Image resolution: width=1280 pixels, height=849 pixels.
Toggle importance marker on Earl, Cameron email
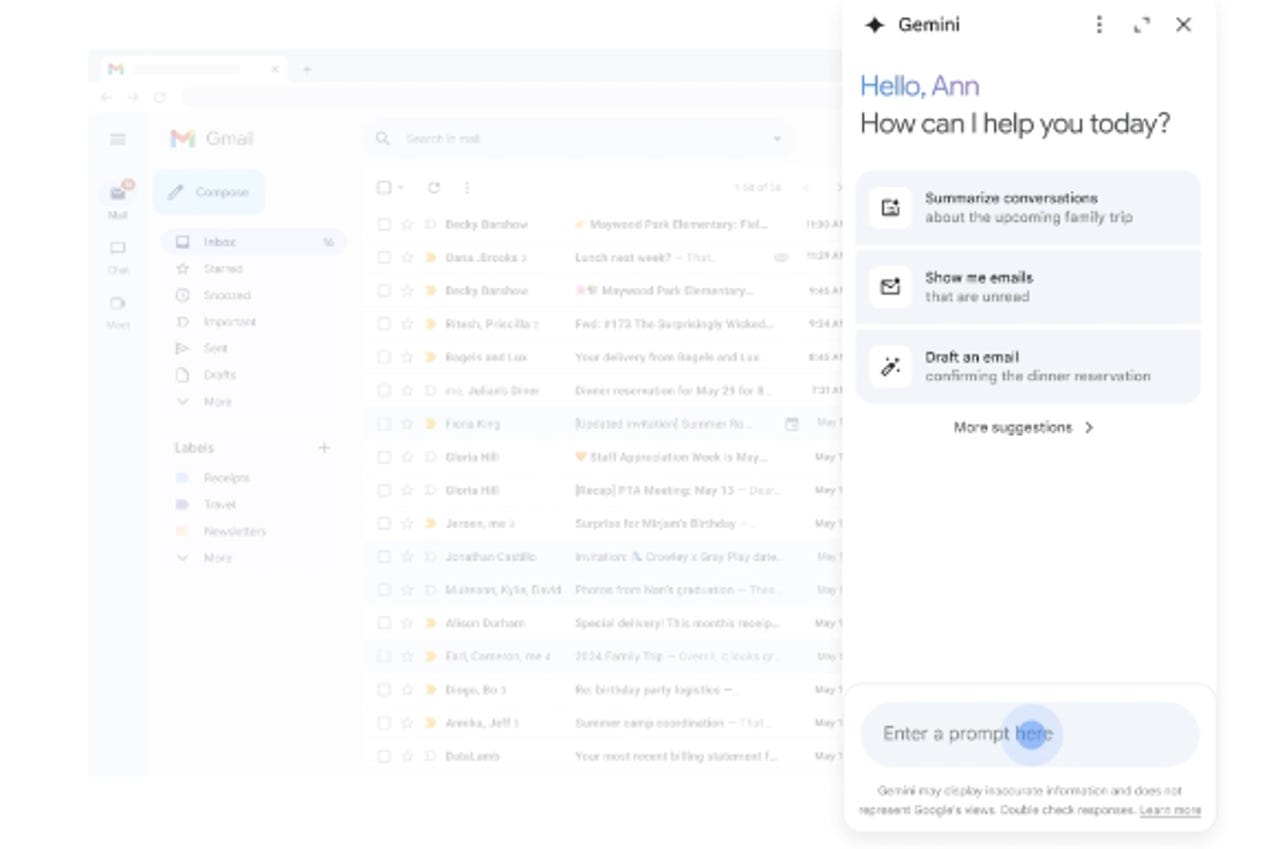430,656
